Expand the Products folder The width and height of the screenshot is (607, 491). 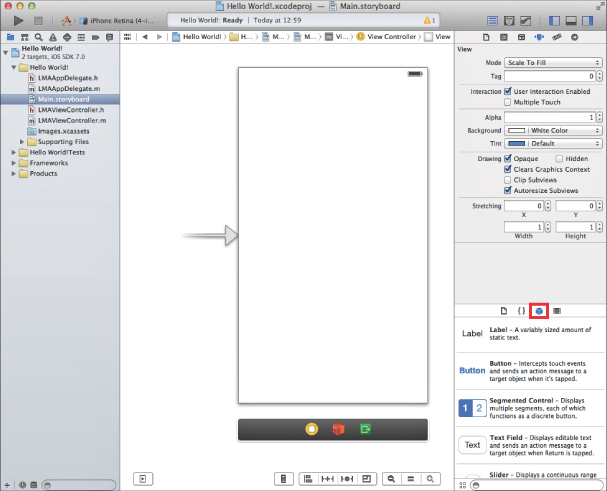tap(14, 173)
